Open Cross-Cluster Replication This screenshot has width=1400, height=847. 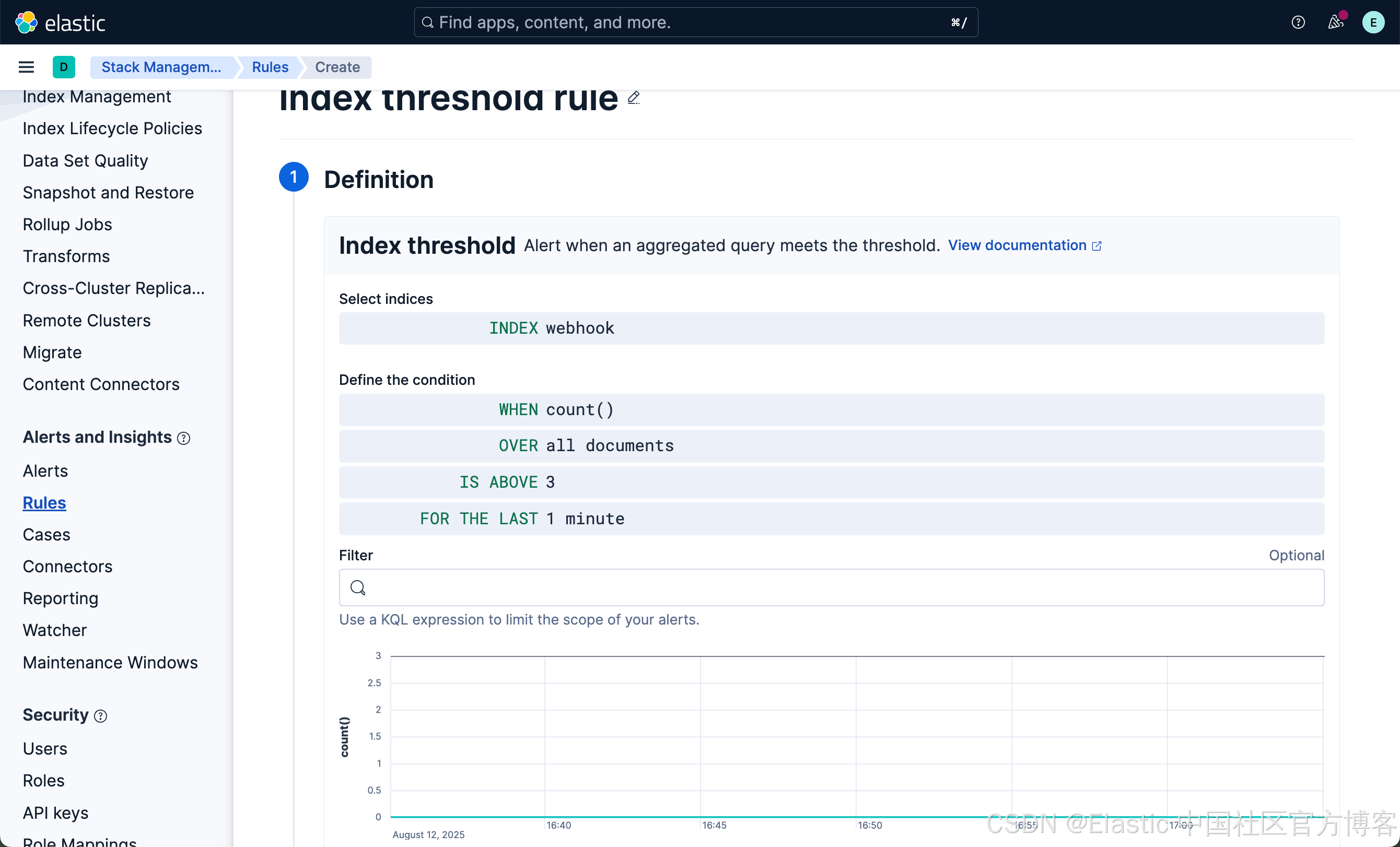point(114,288)
